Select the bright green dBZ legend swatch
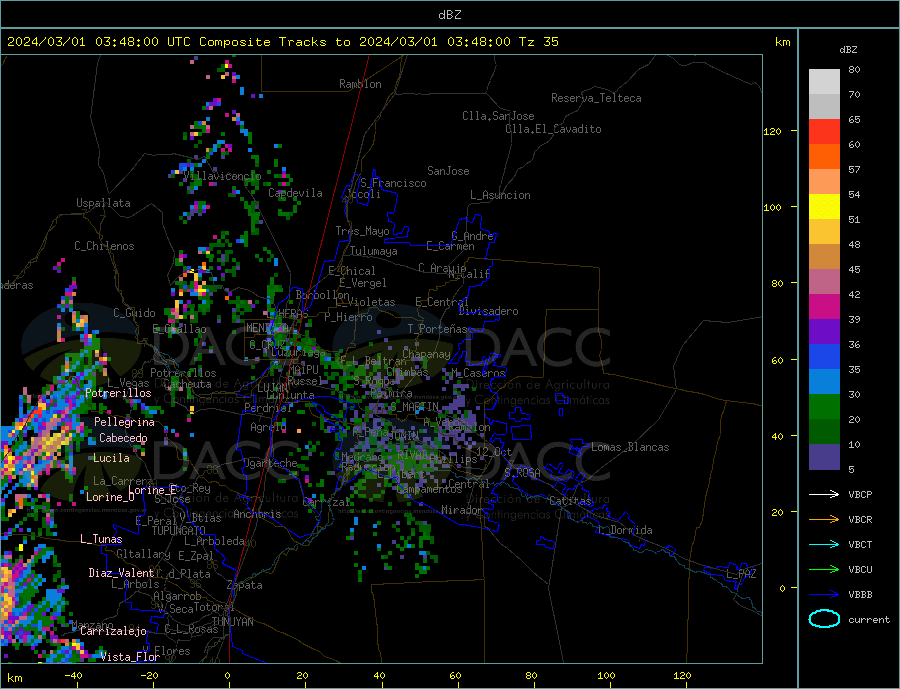Image resolution: width=900 pixels, height=689 pixels. (x=824, y=407)
